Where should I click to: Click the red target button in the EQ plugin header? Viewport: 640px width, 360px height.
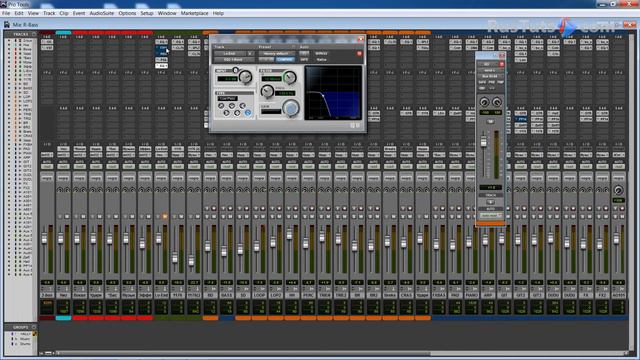click(360, 53)
